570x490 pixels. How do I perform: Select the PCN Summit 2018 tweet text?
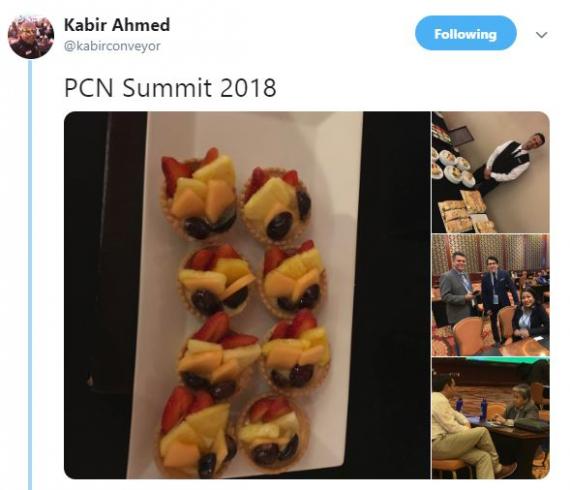(170, 88)
